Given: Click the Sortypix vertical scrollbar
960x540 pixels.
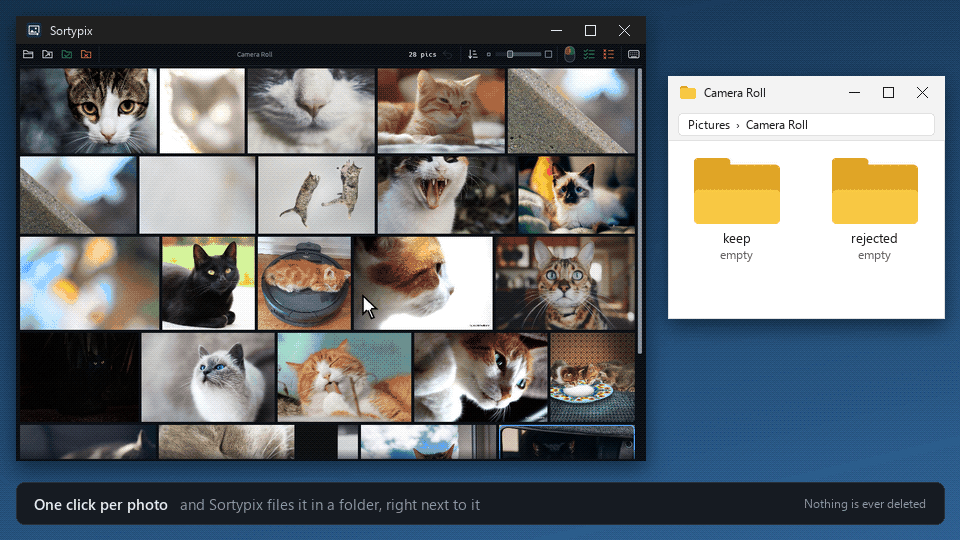Looking at the screenshot, I should (x=640, y=211).
